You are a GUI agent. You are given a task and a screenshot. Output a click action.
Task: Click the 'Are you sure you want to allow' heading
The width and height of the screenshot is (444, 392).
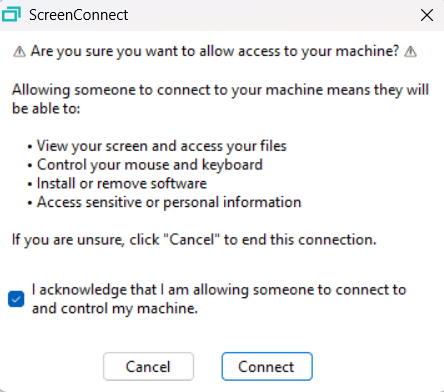point(215,52)
